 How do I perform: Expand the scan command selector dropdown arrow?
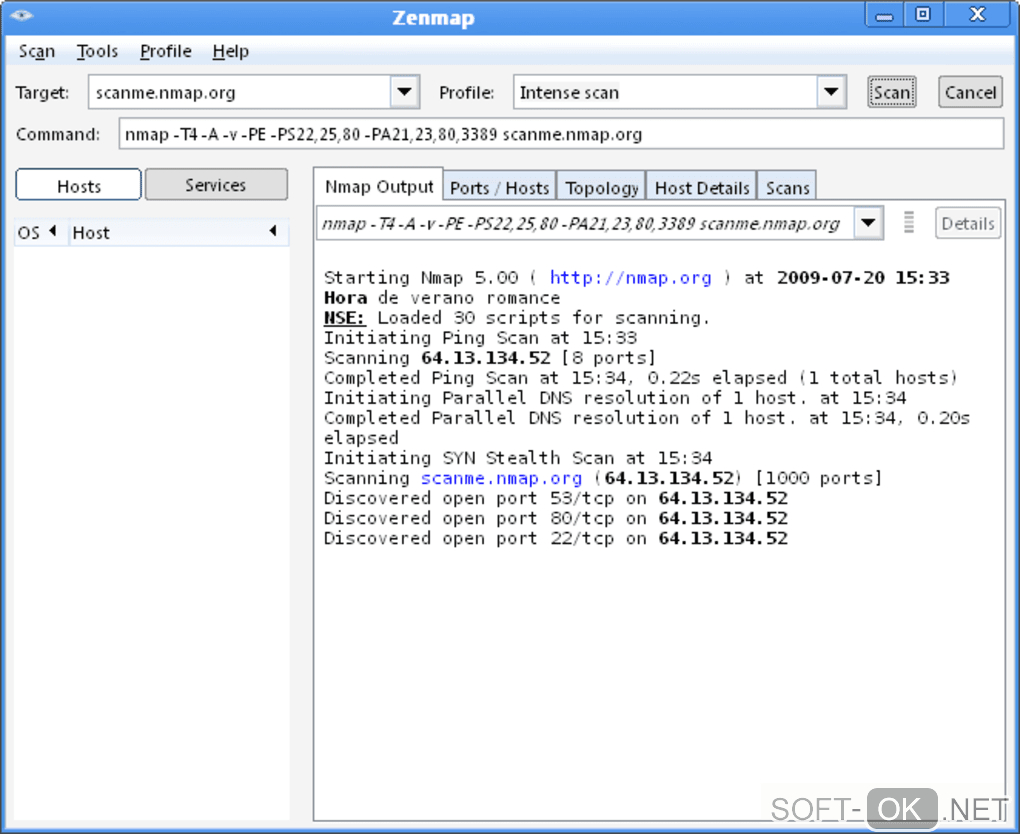[868, 223]
